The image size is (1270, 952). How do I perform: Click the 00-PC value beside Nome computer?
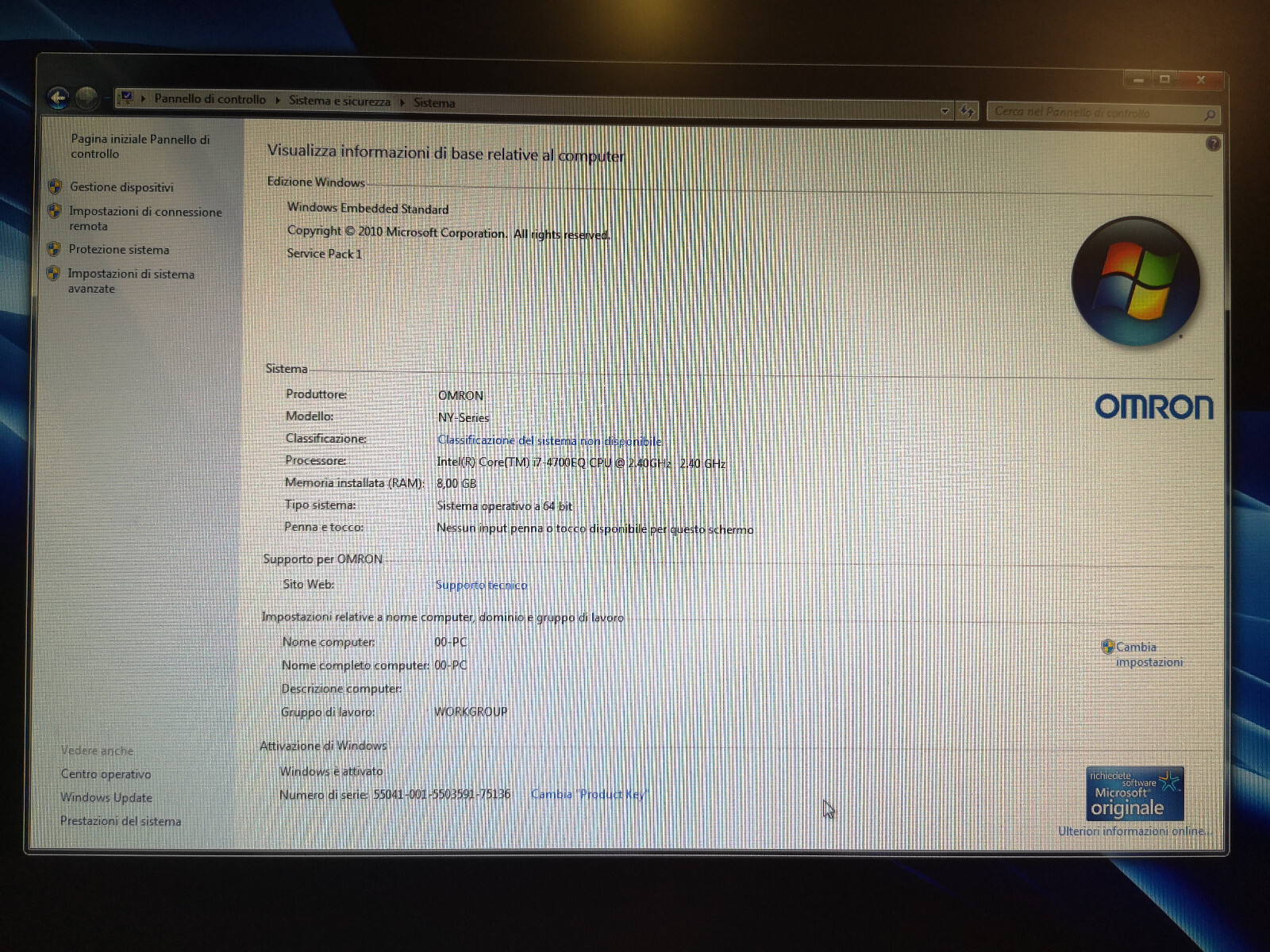(x=451, y=642)
